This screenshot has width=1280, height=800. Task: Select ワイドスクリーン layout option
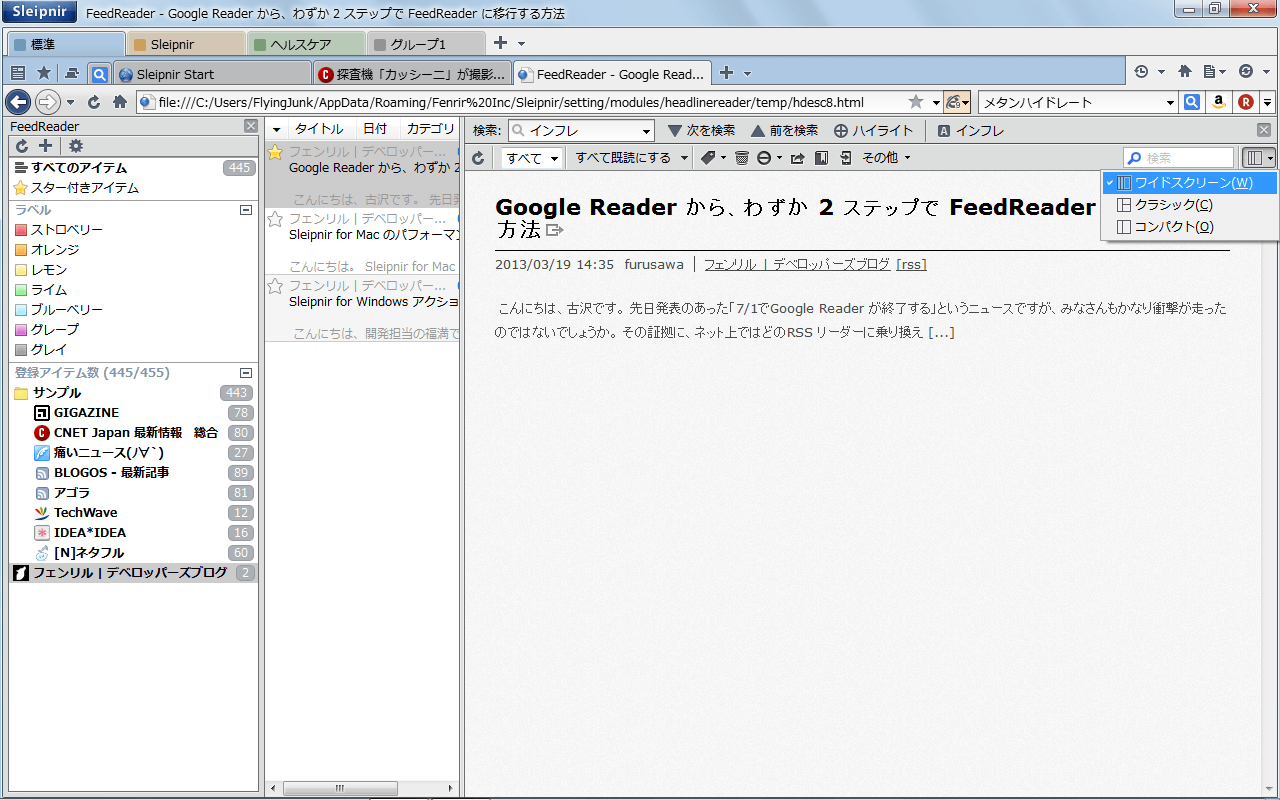(x=1189, y=183)
